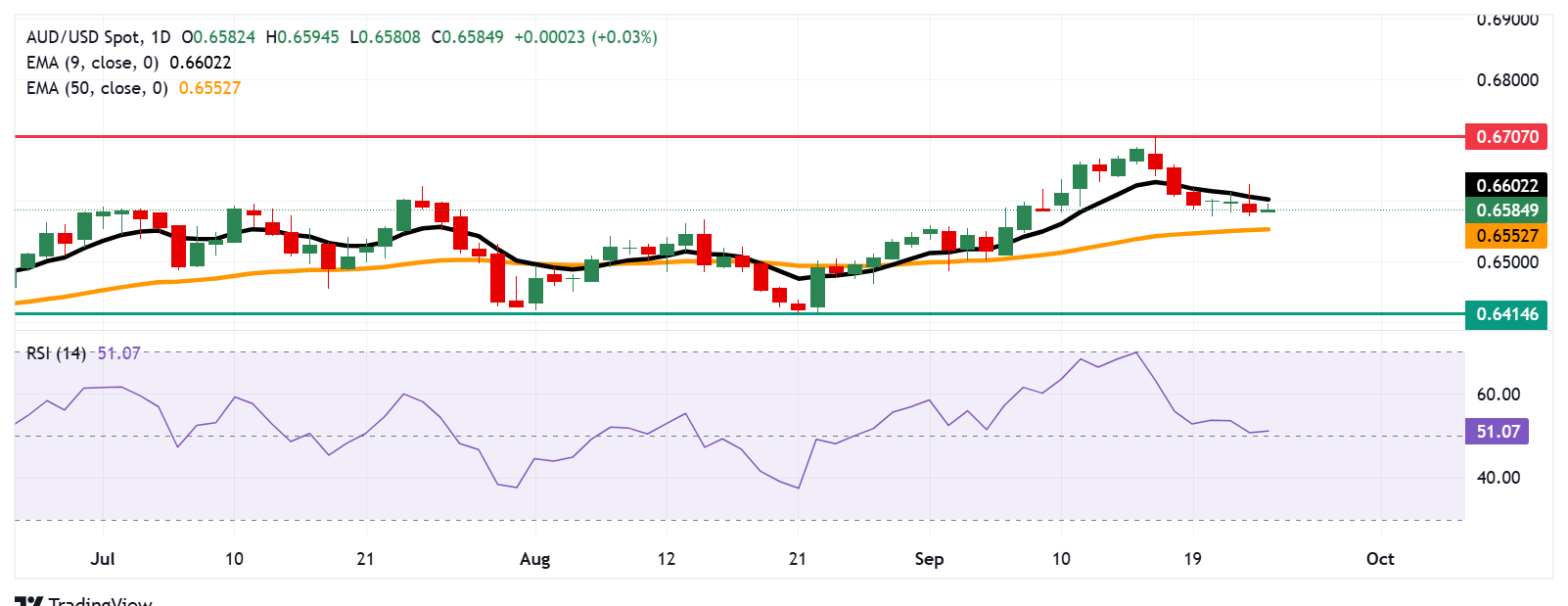Image resolution: width=1568 pixels, height=606 pixels.
Task: Click the Jul label on time axis
Action: (x=102, y=559)
